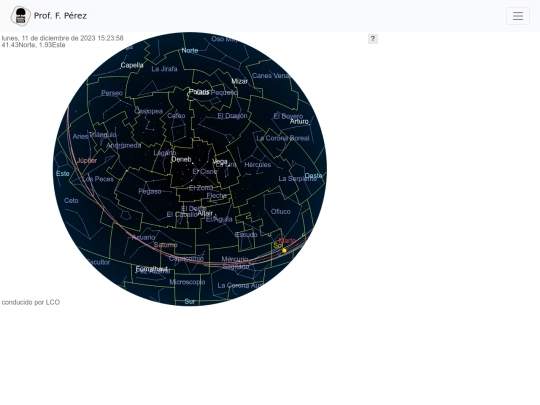This screenshot has height=405, width=540.
Task: Click the Pegaso constellation label
Action: click(150, 191)
